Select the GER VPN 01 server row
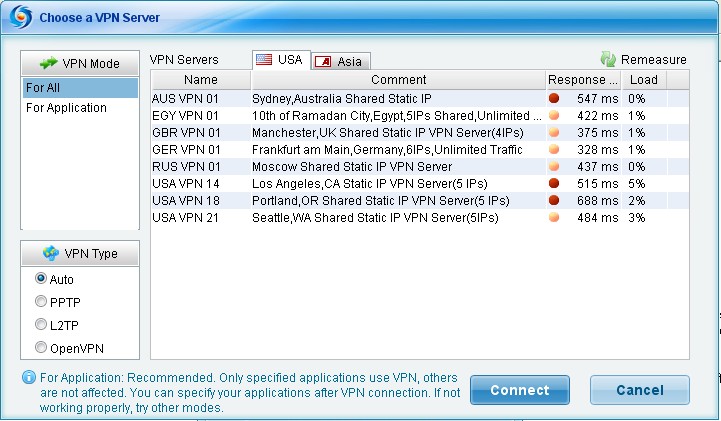Screen dimensions: 721x421 420,149
